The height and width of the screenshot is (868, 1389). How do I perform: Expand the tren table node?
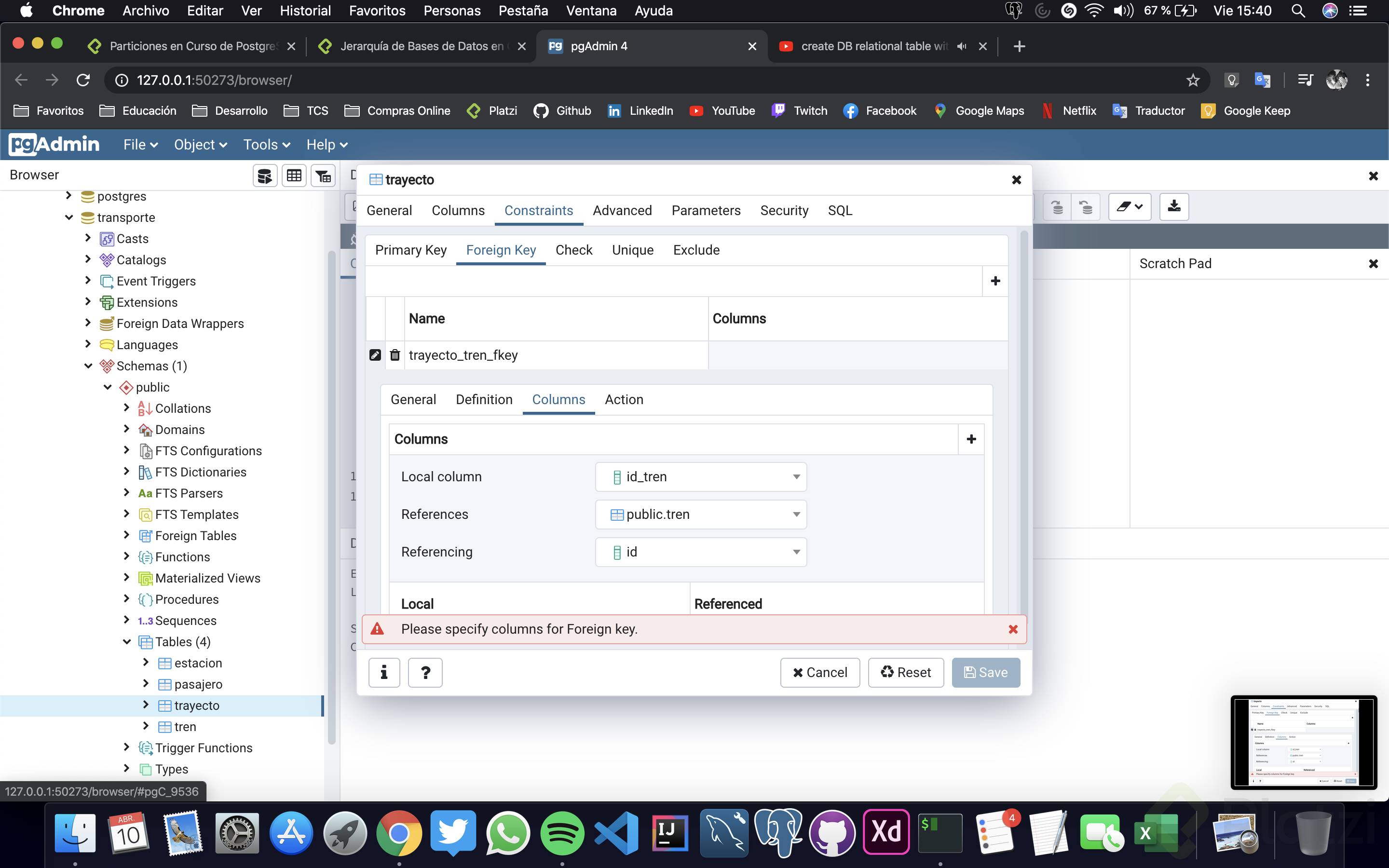[x=146, y=726]
